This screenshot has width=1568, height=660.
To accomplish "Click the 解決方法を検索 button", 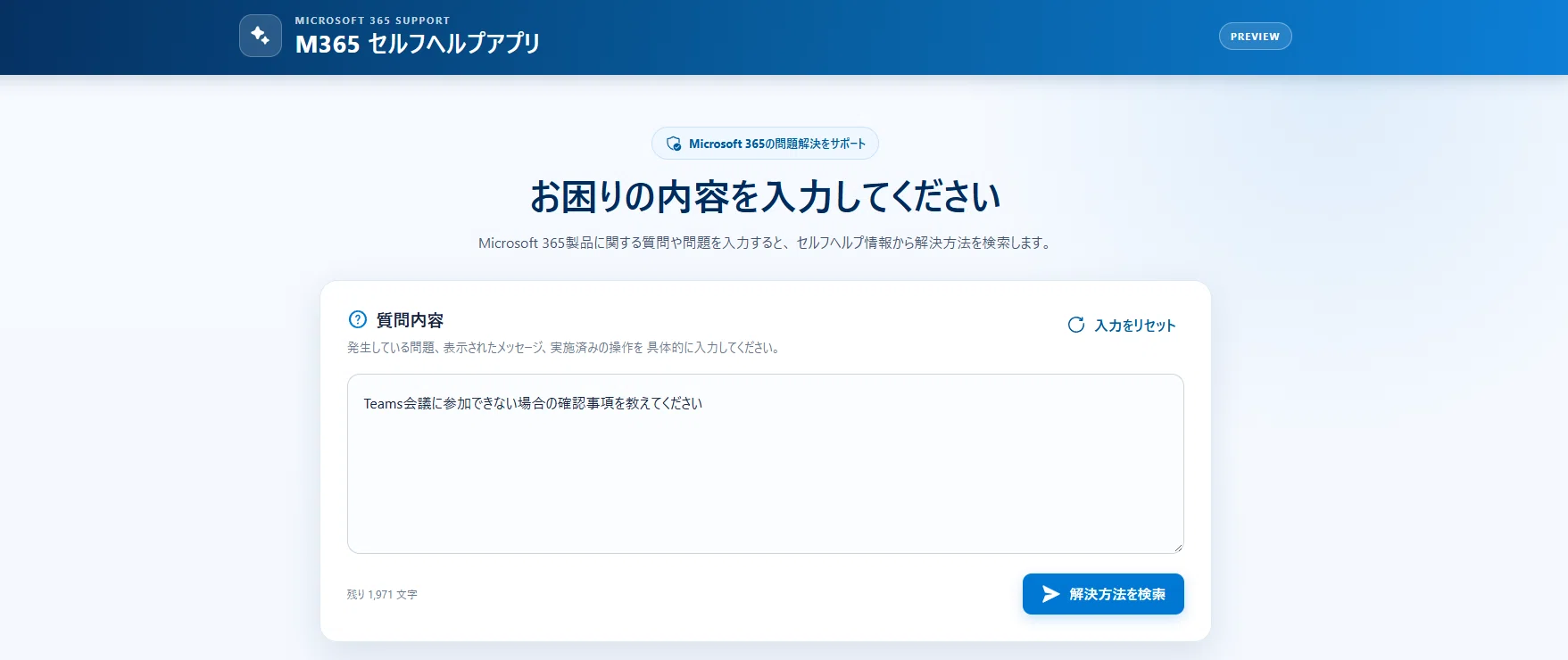I will coord(1103,594).
